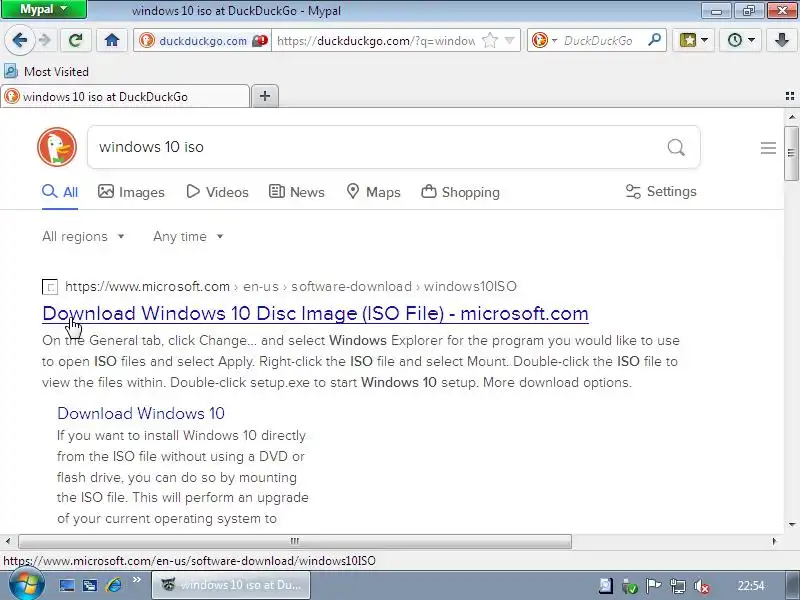Open a new tab with the plus button
The image size is (800, 600).
(265, 96)
